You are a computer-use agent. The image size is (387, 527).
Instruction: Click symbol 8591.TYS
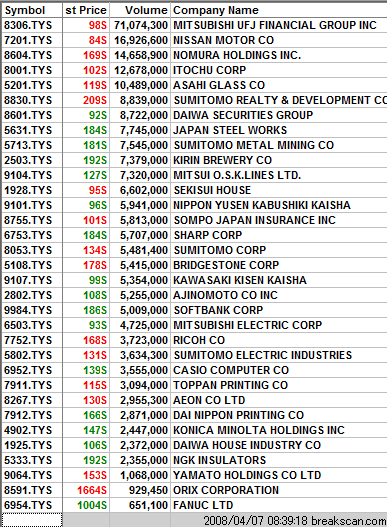tap(28, 490)
